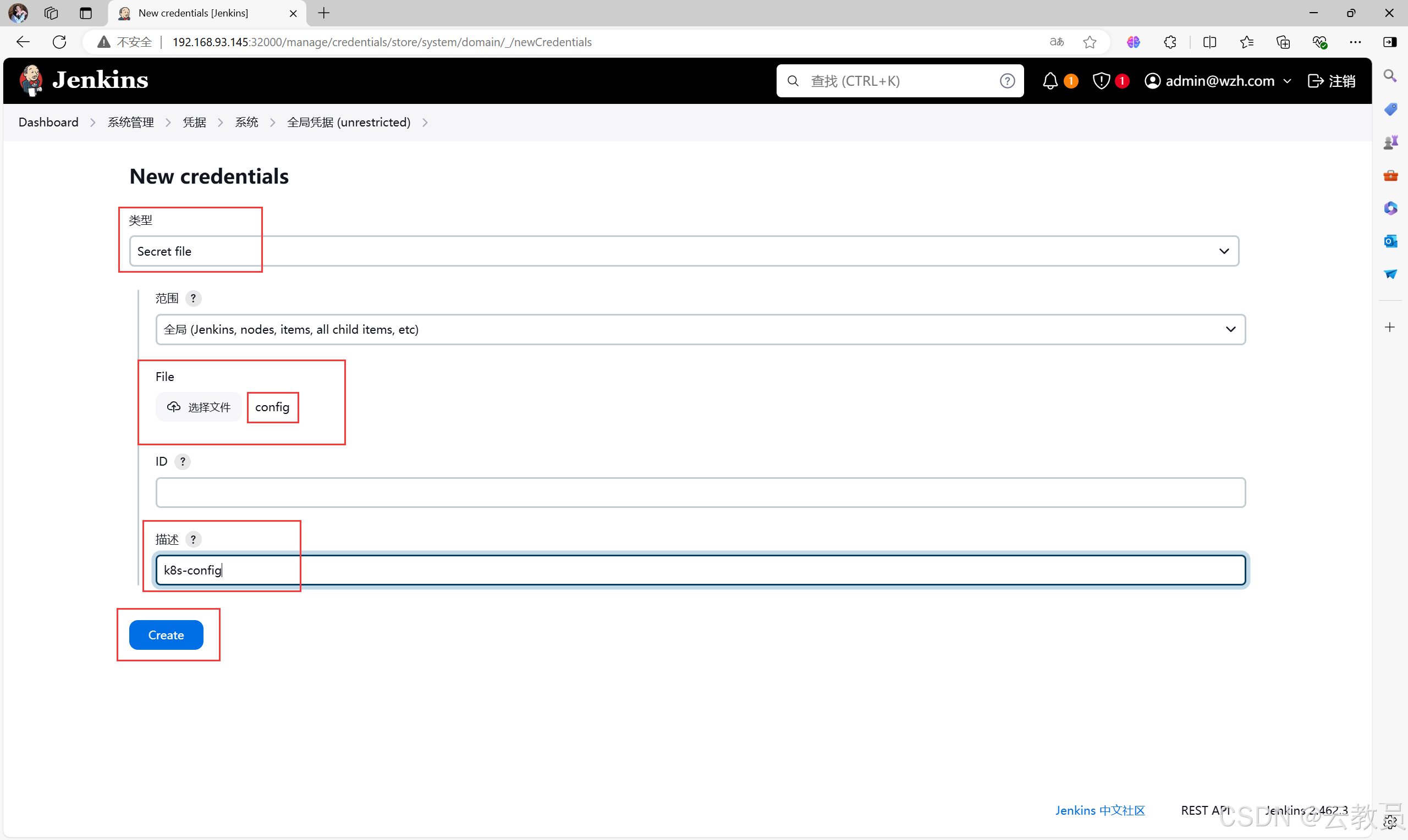Expand chevron after 凭据 breadcrumb

pyautogui.click(x=221, y=123)
